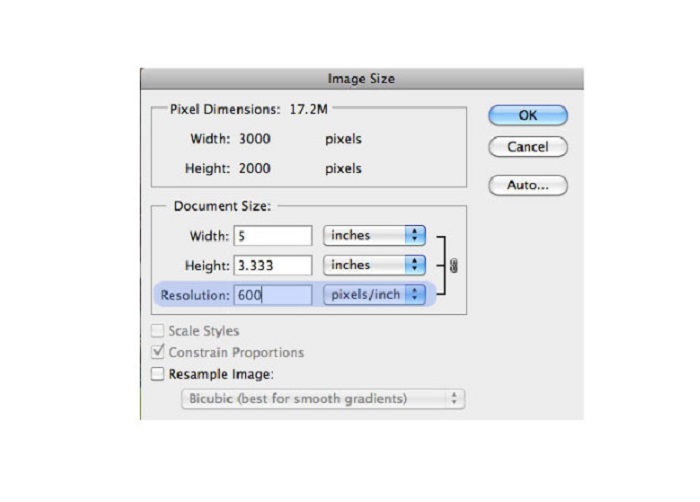Screen dimensions: 700x502
Task: Click the Pixel Dimensions width value 3000
Action: pos(254,139)
